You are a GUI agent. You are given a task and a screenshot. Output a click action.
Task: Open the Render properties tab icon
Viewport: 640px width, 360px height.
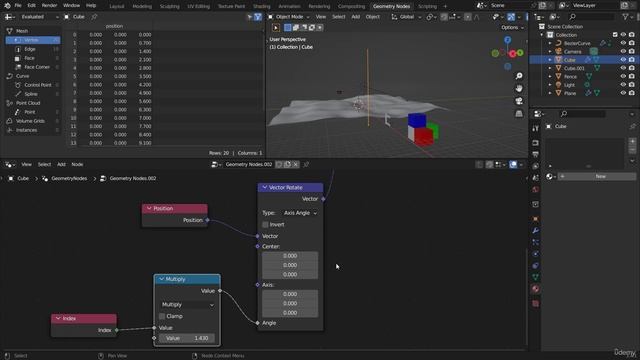536,143
